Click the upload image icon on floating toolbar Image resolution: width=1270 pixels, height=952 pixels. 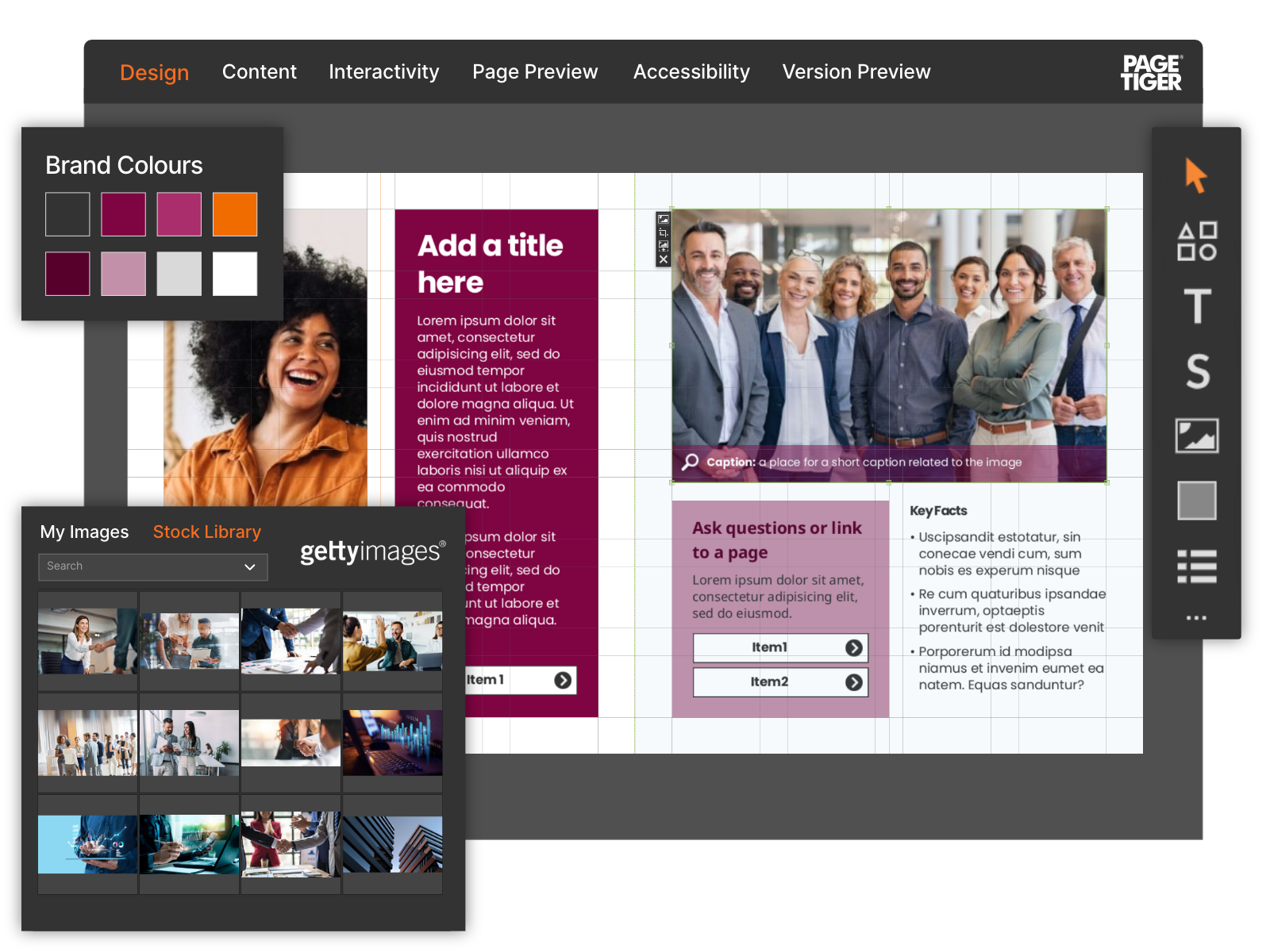click(x=664, y=246)
